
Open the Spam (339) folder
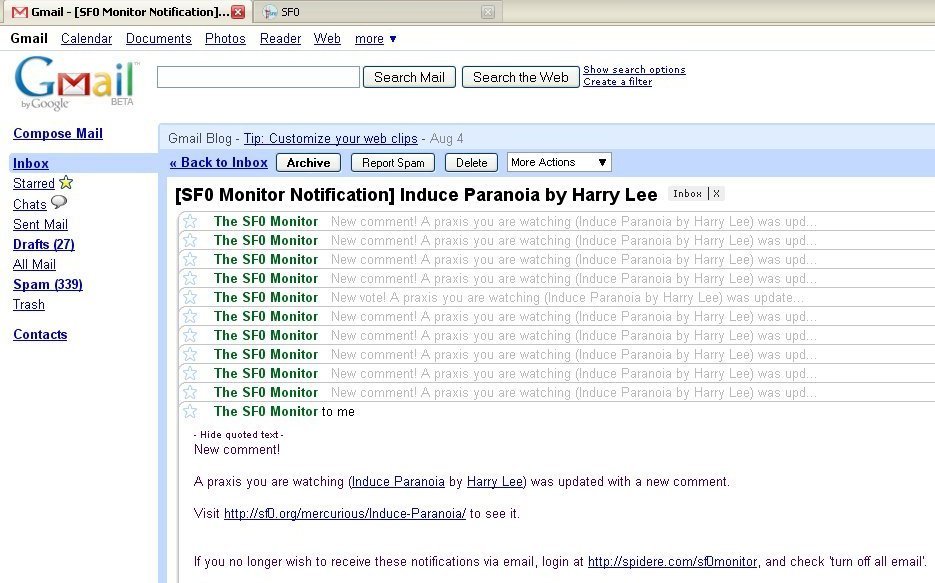[x=48, y=285]
